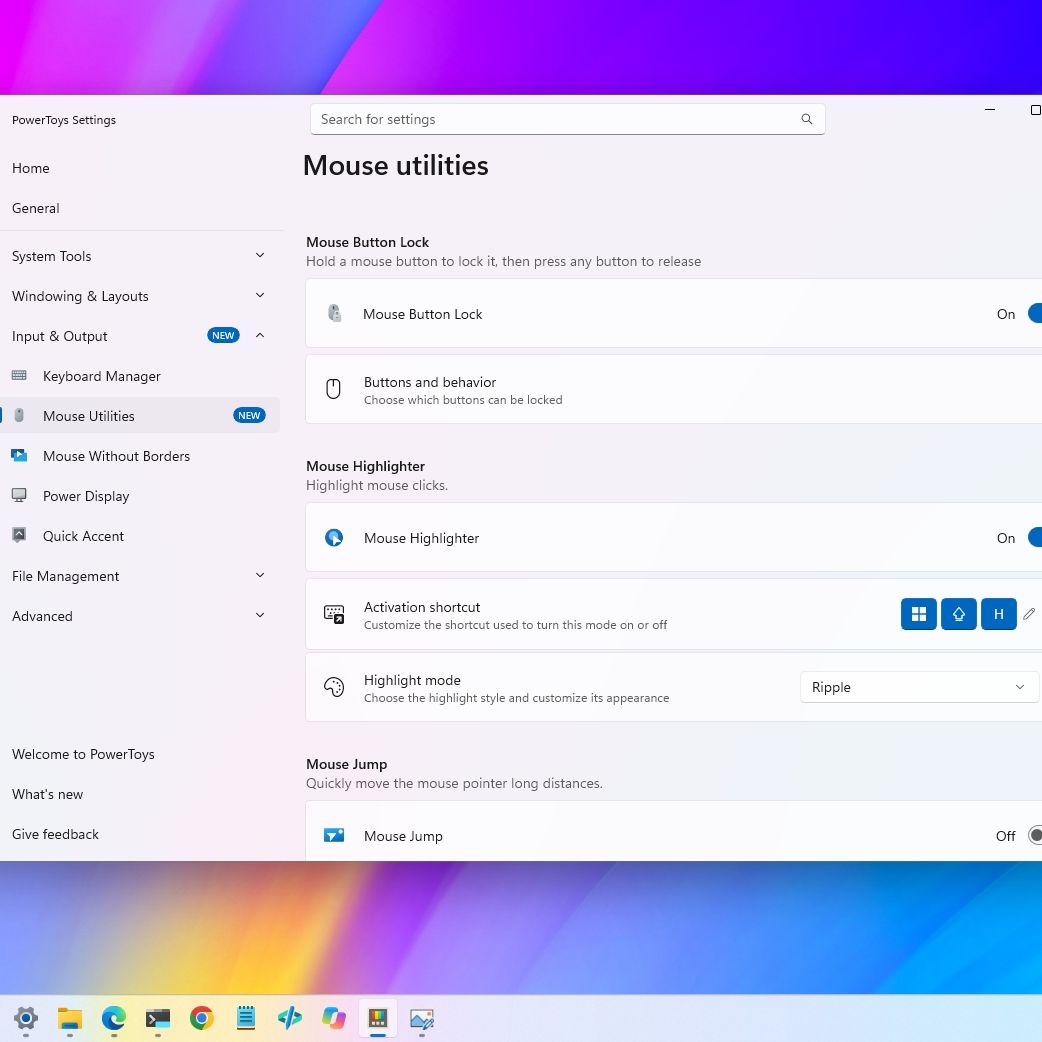Open the Welcome to PowerToys link
The height and width of the screenshot is (1042, 1042).
[83, 754]
